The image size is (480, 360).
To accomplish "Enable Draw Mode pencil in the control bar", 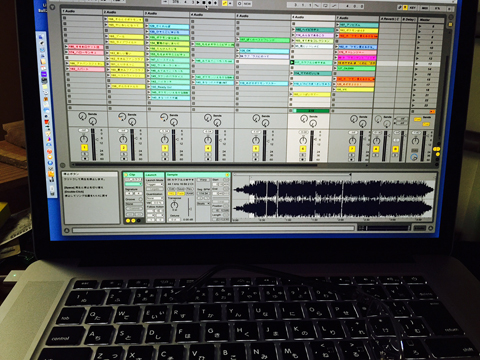I will tap(400, 7).
